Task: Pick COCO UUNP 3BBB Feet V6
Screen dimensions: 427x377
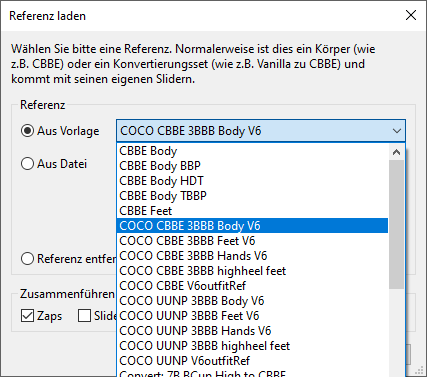Action: coord(252,316)
